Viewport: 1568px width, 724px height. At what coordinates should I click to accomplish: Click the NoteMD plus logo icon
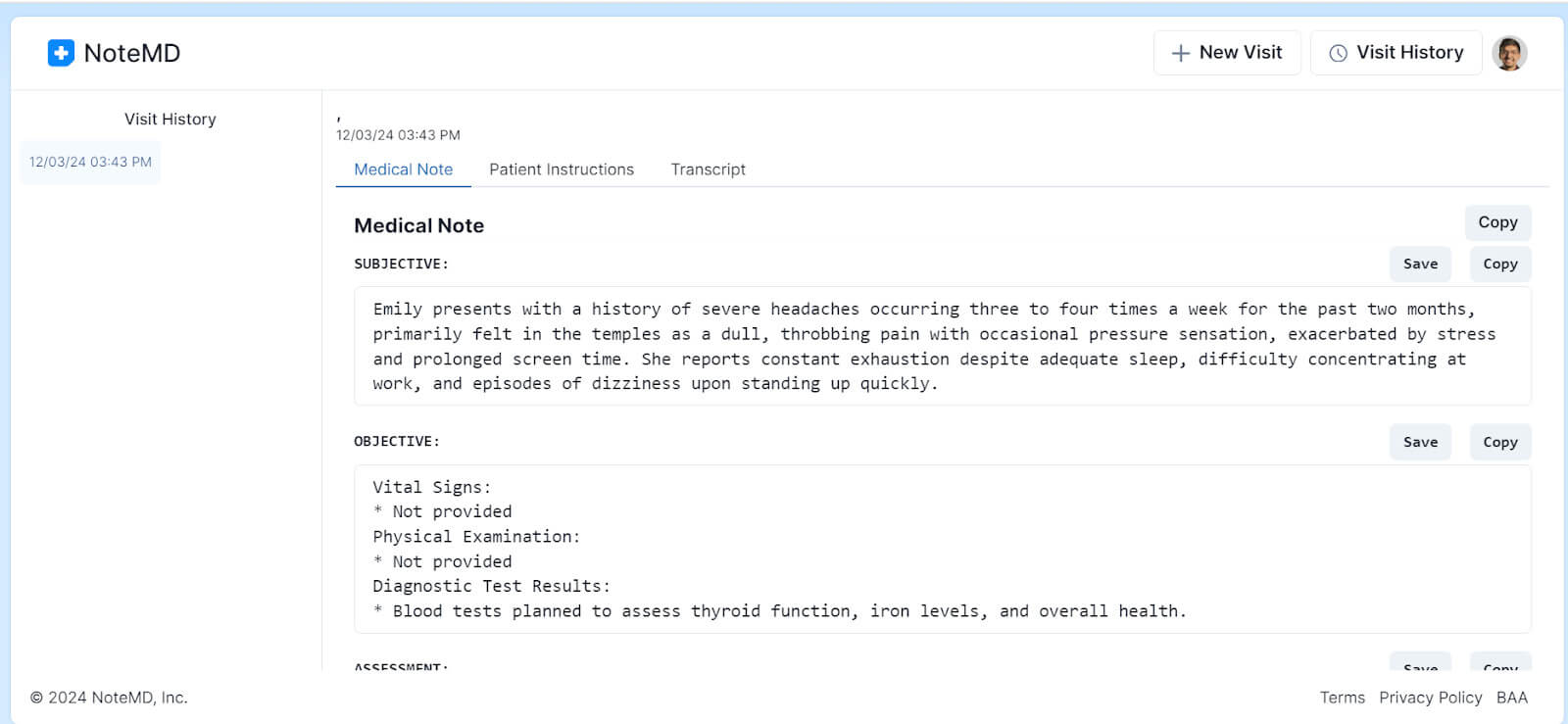(62, 53)
